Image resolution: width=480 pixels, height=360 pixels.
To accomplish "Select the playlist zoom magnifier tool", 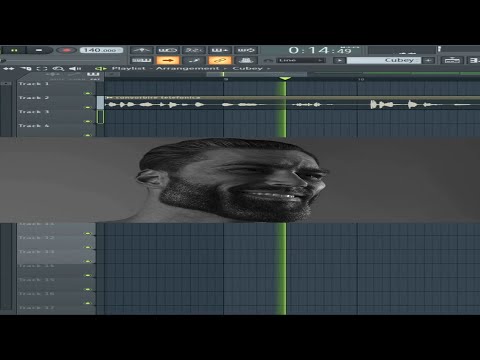I will tap(59, 69).
